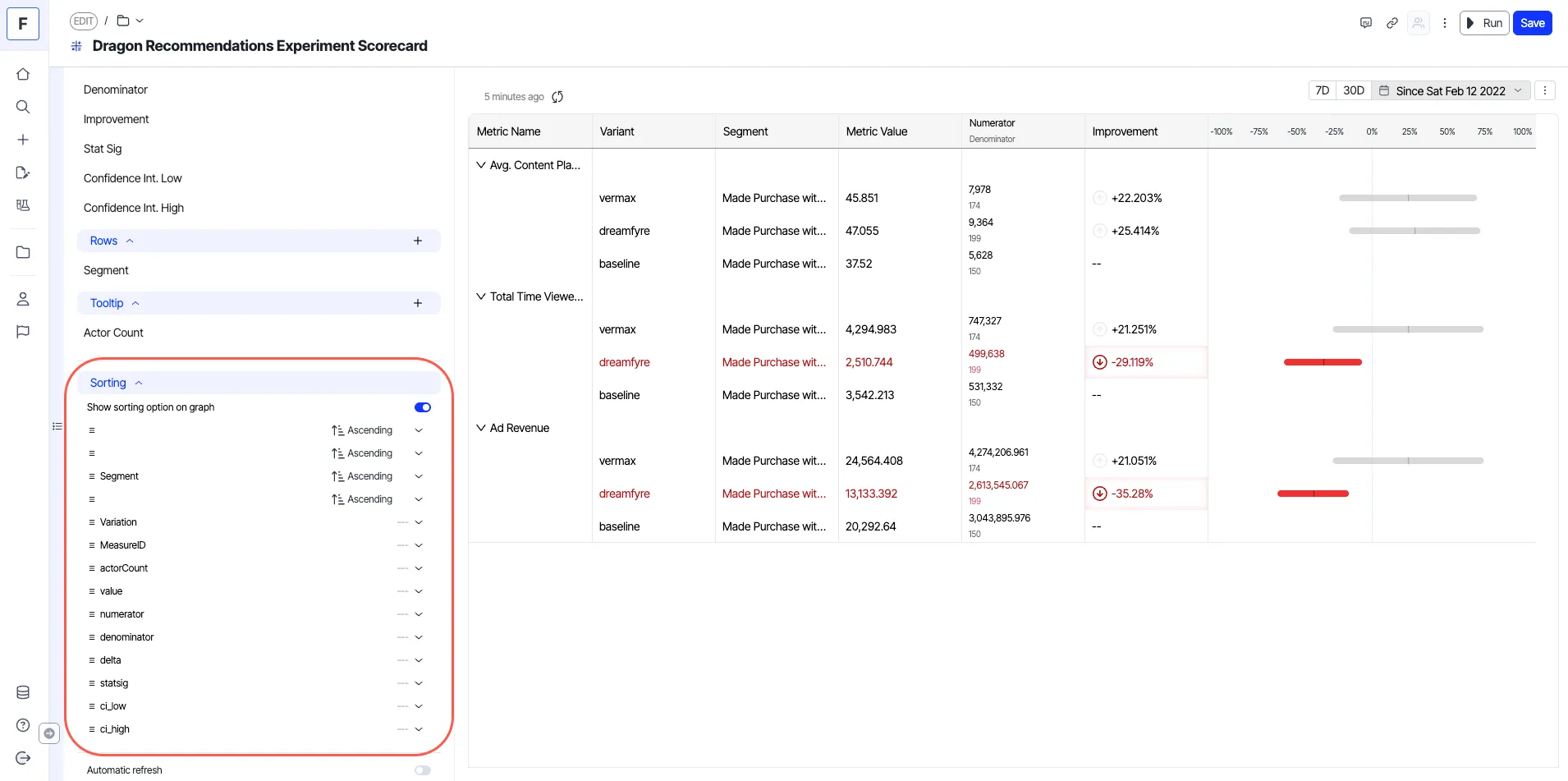1568x781 pixels.
Task: Click the user profile icon in sidebar
Action: (23, 299)
